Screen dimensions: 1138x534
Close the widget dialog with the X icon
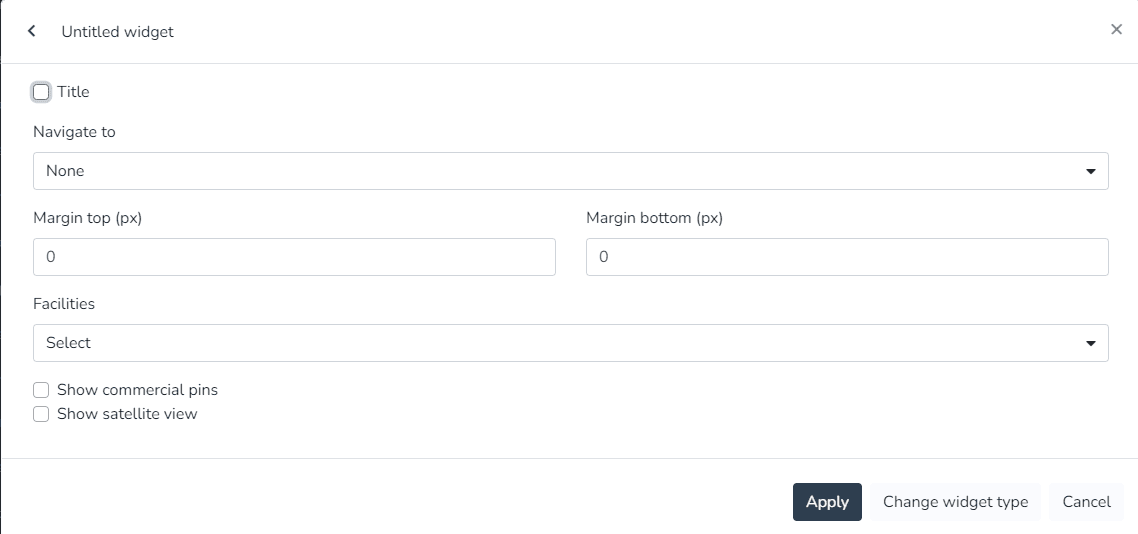coord(1116,29)
